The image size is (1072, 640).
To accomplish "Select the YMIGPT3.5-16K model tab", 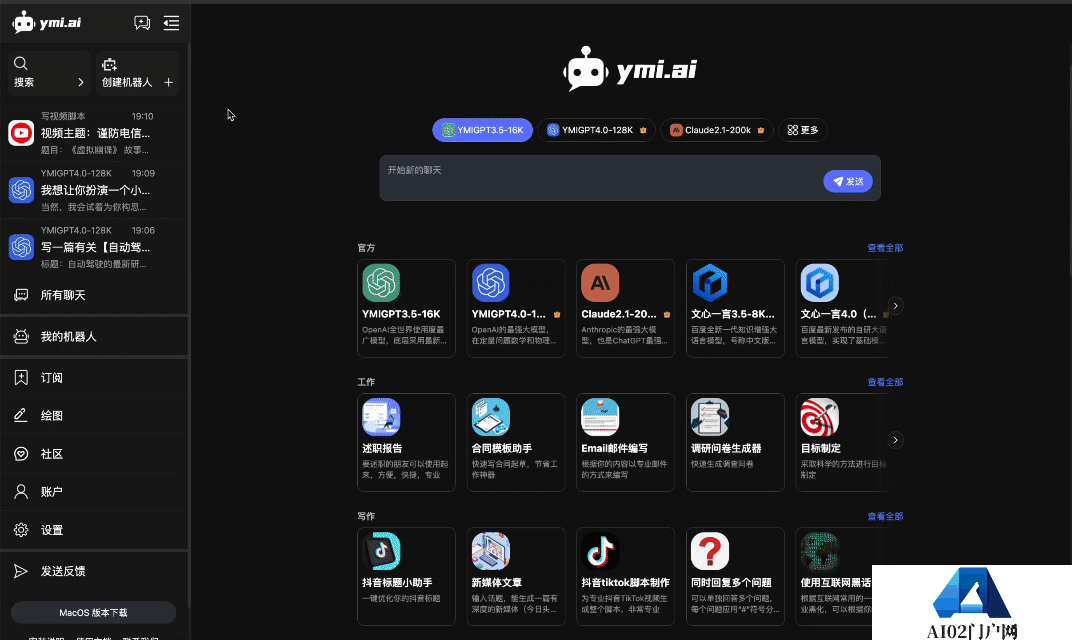I will pyautogui.click(x=483, y=130).
